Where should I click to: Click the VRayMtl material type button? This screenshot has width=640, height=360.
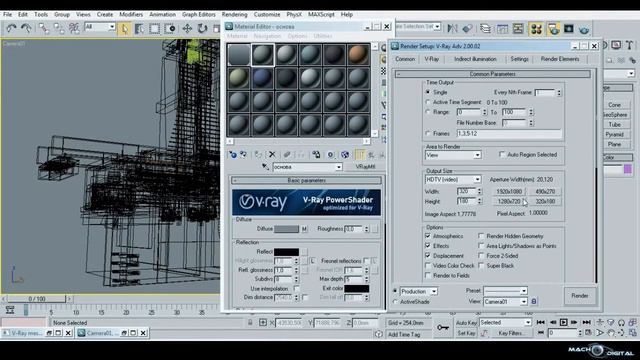click(x=365, y=167)
